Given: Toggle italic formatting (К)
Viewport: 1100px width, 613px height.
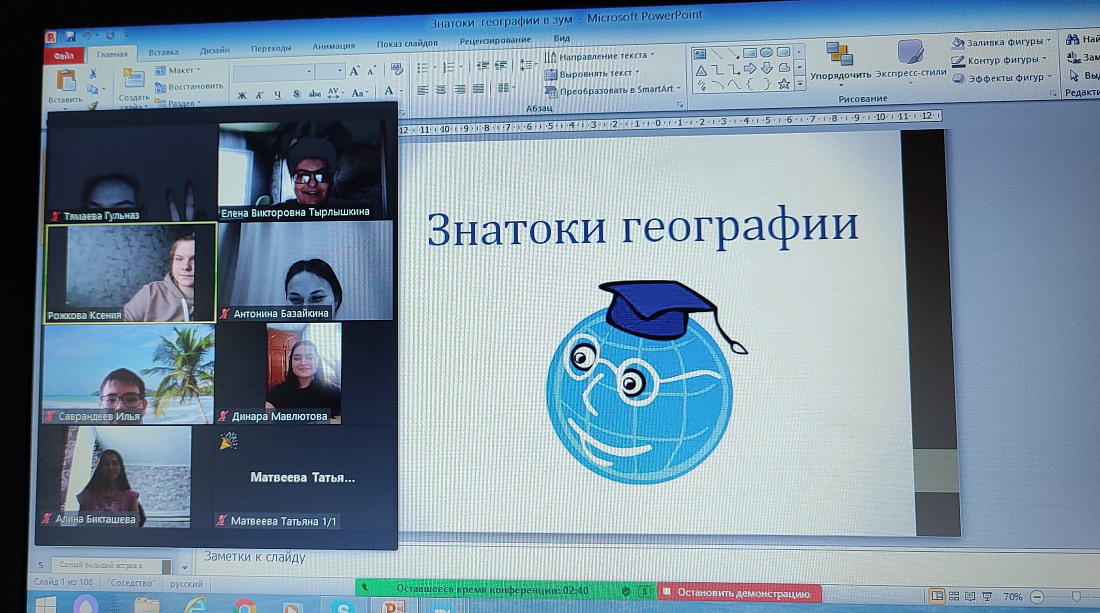Looking at the screenshot, I should coord(258,93).
